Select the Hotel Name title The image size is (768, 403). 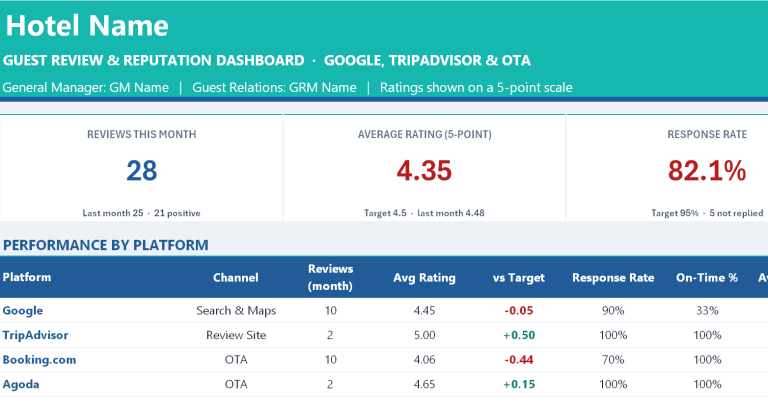click(x=87, y=25)
